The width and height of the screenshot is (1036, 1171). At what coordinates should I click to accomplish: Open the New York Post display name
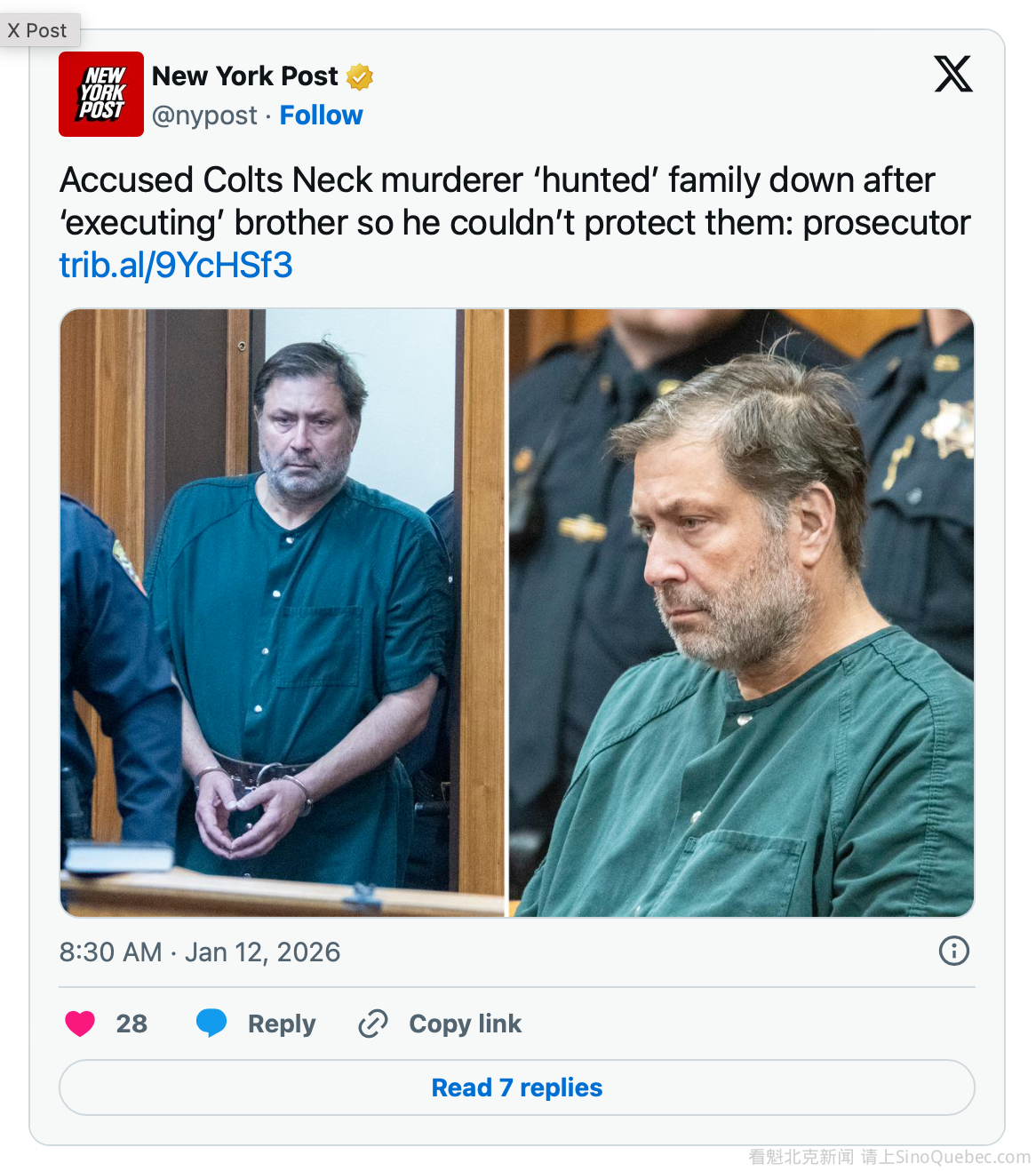[x=245, y=76]
